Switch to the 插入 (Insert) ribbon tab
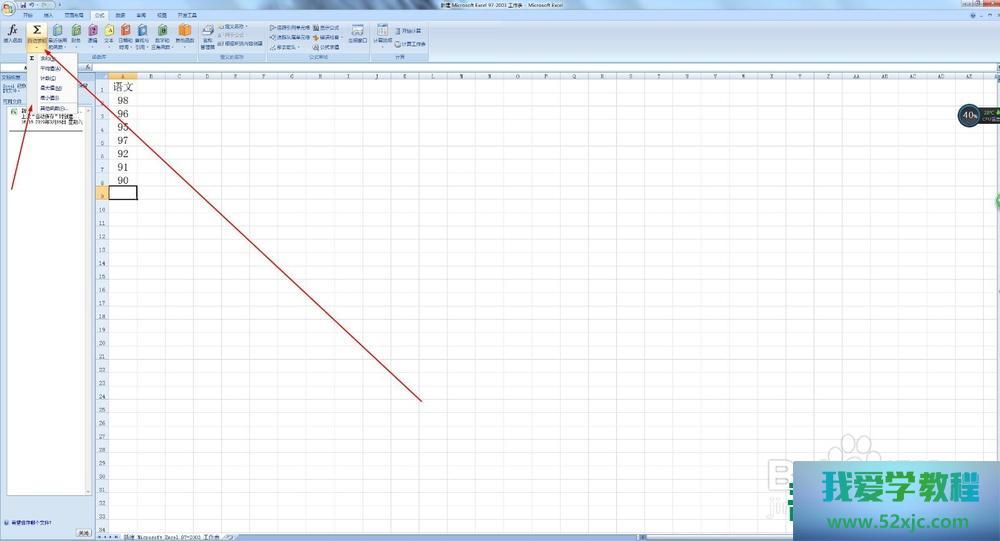The width and height of the screenshot is (1000, 541). click(x=48, y=16)
